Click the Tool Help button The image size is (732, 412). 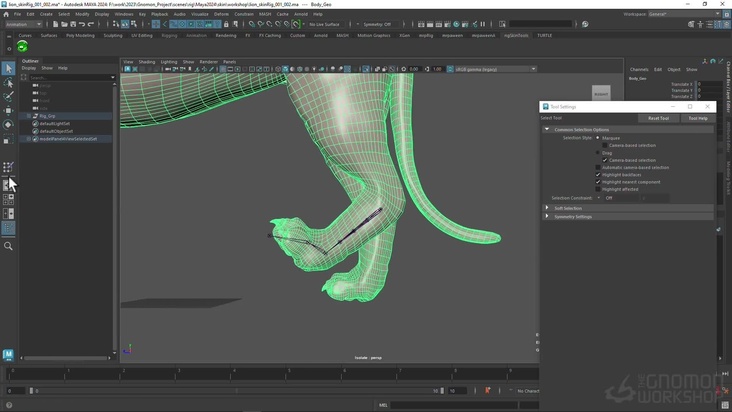(x=697, y=118)
